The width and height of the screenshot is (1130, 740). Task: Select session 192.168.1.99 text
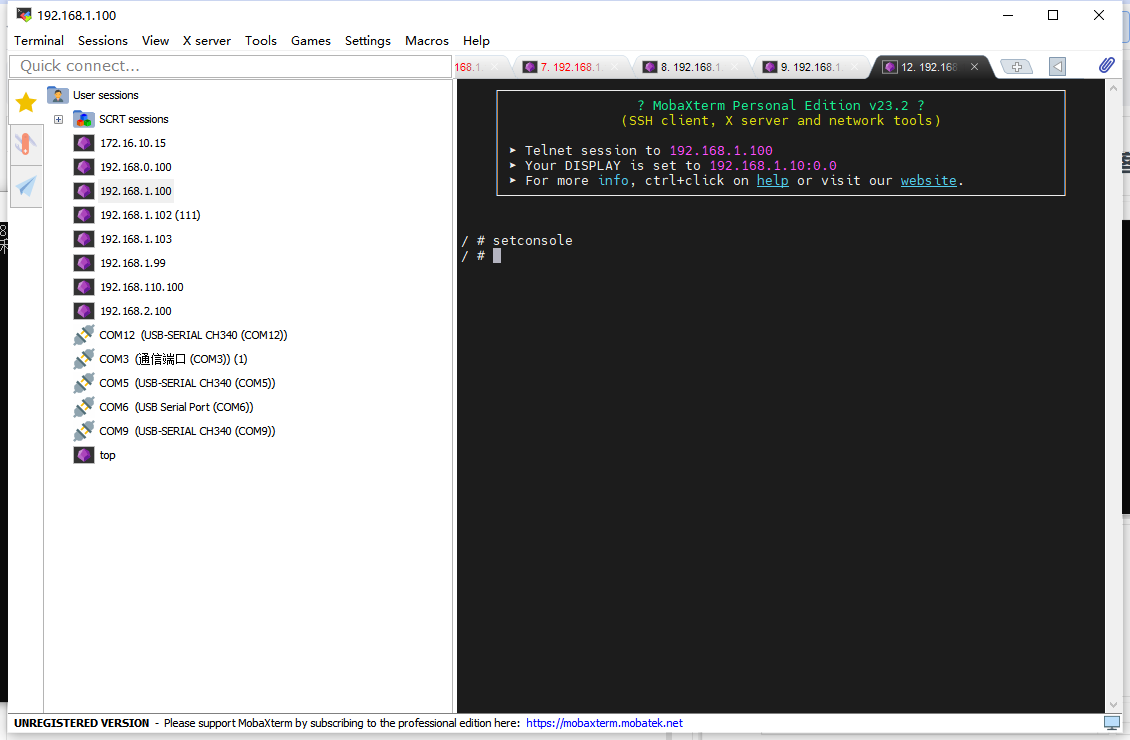click(x=133, y=263)
